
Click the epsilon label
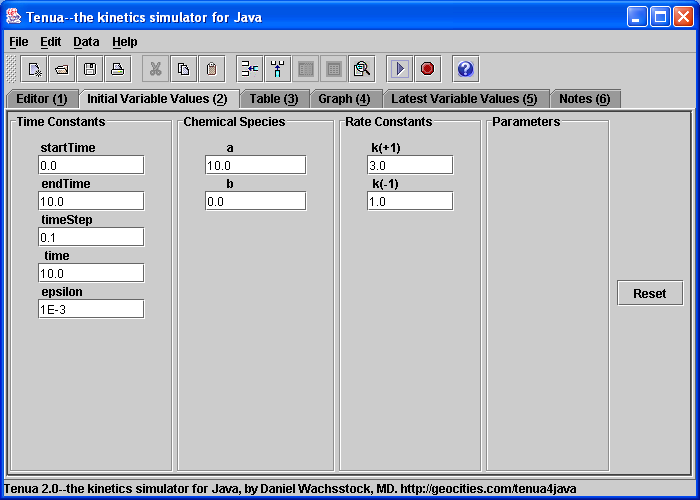tap(62, 292)
